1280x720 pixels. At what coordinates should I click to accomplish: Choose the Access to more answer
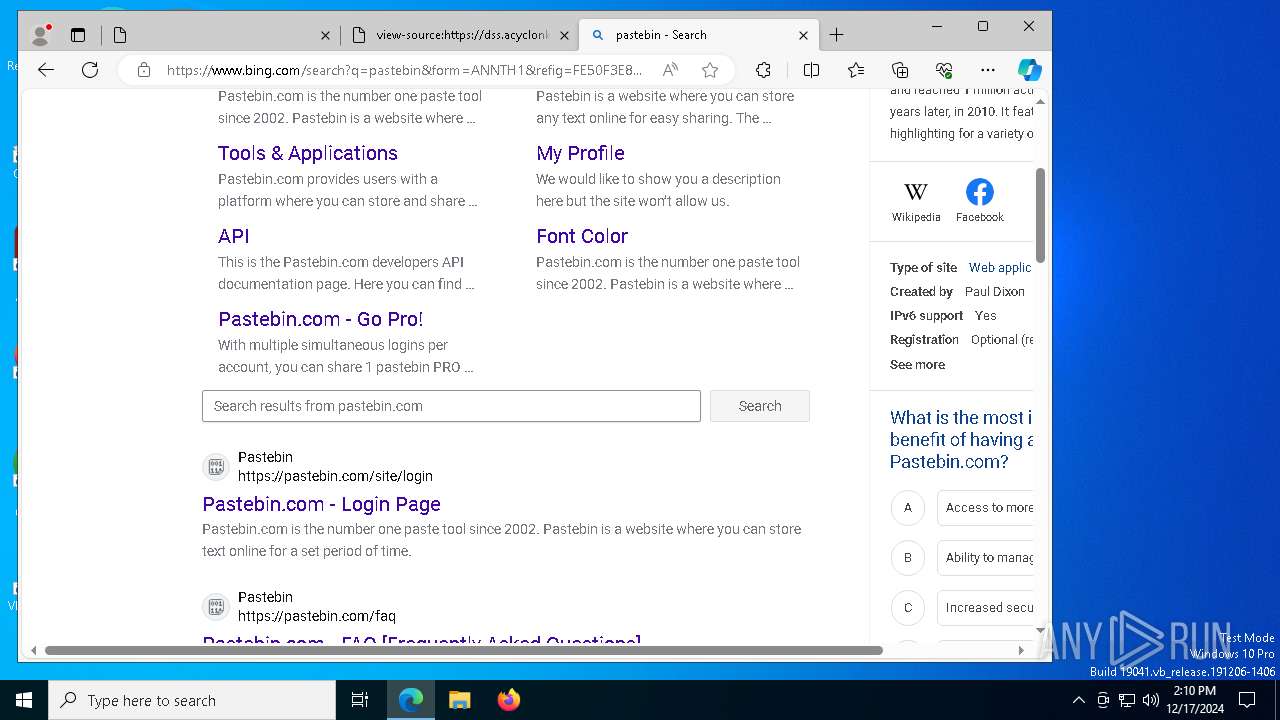click(x=986, y=507)
